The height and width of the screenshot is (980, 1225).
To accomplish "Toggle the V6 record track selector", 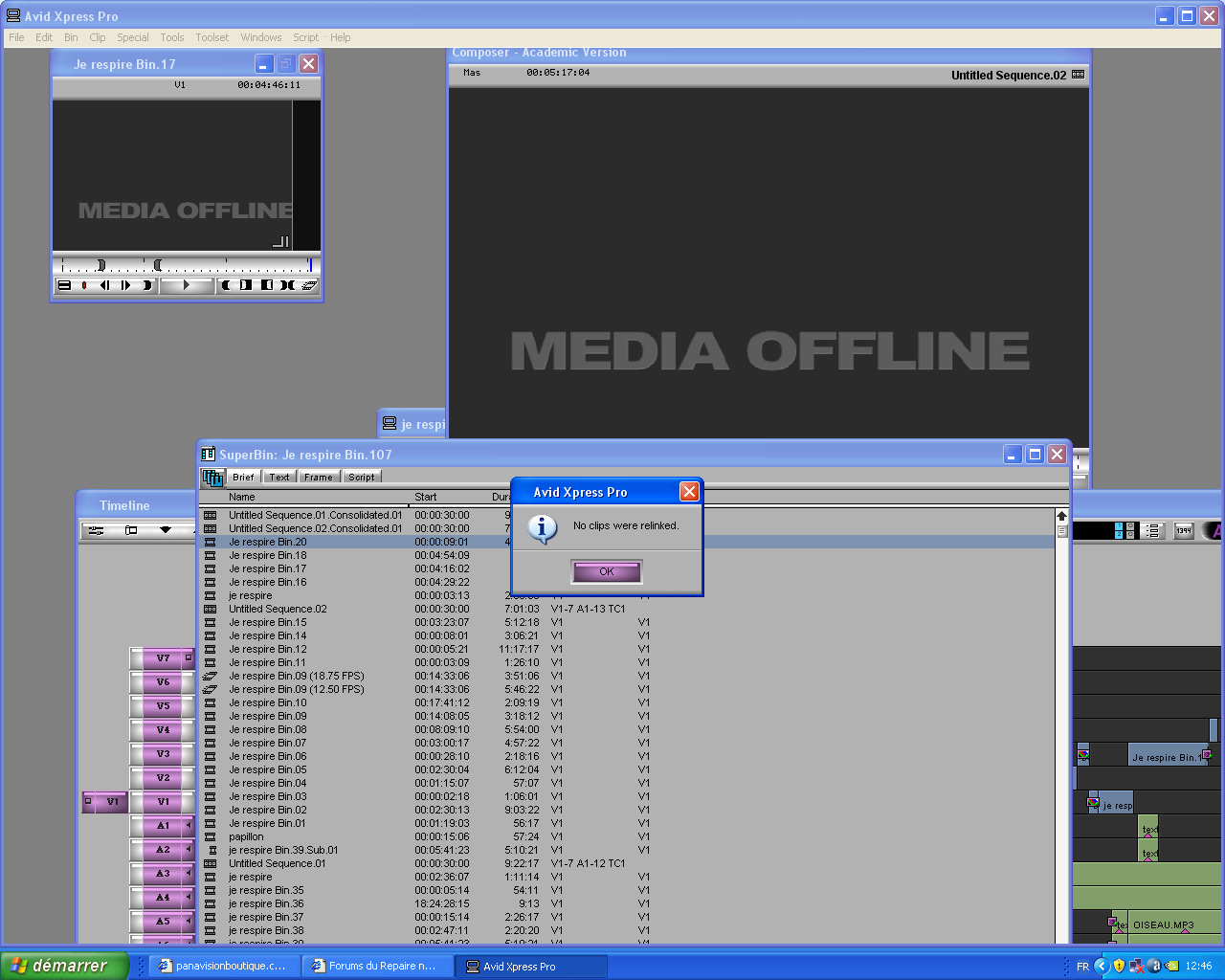I will click(x=163, y=681).
